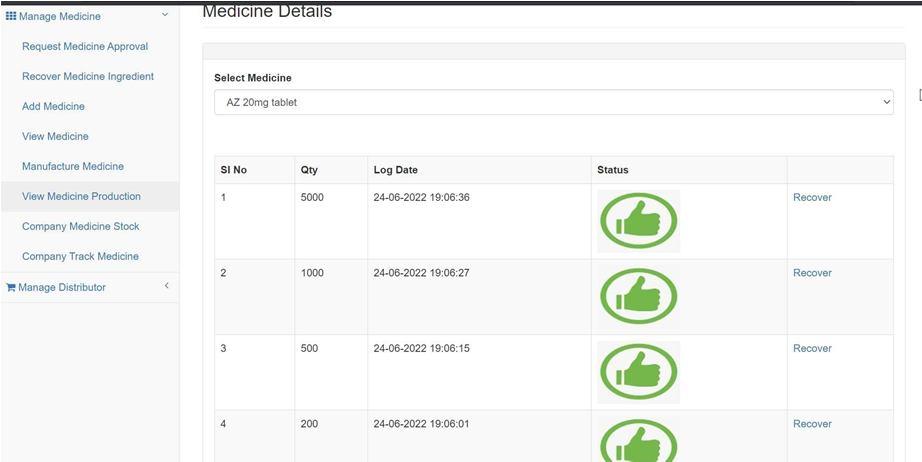This screenshot has height=462, width=922.
Task: Click Recover link for qty 200 row
Action: (812, 424)
